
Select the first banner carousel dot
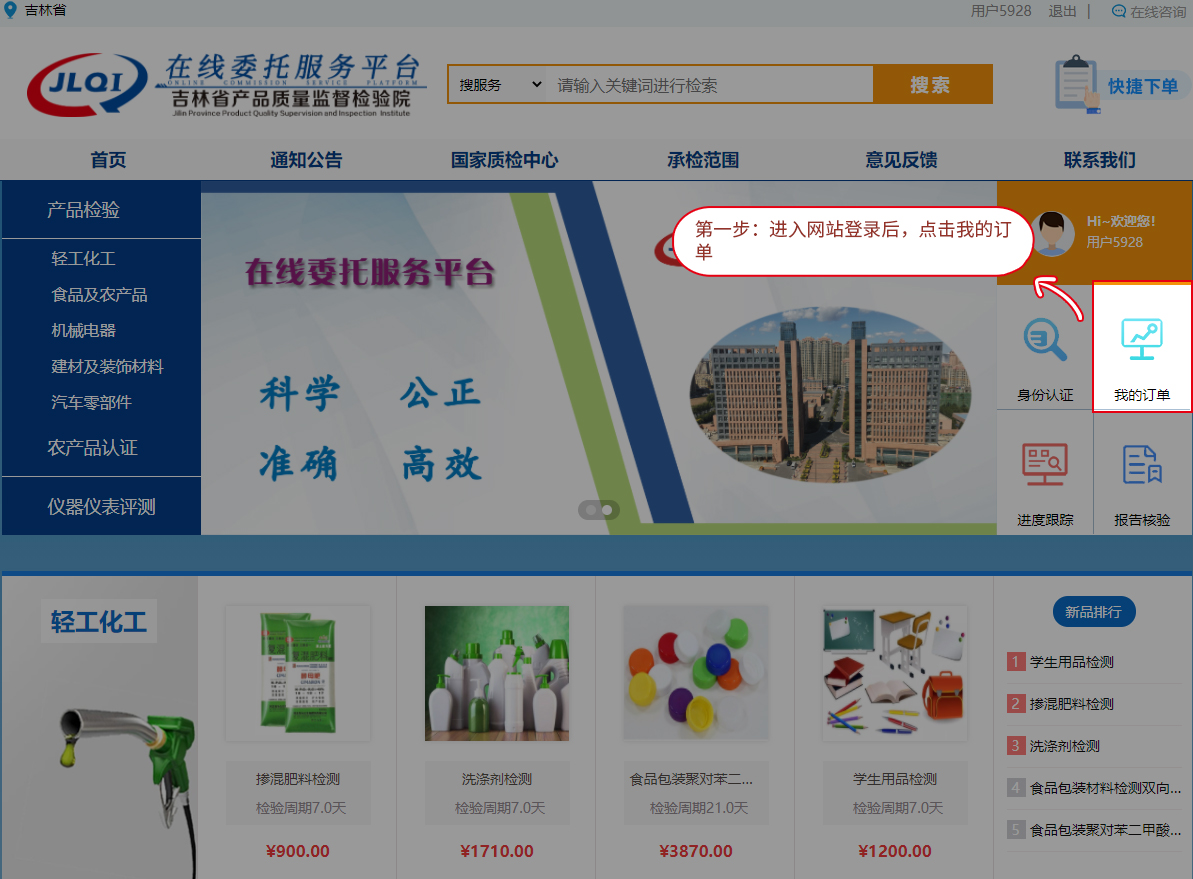(x=591, y=510)
